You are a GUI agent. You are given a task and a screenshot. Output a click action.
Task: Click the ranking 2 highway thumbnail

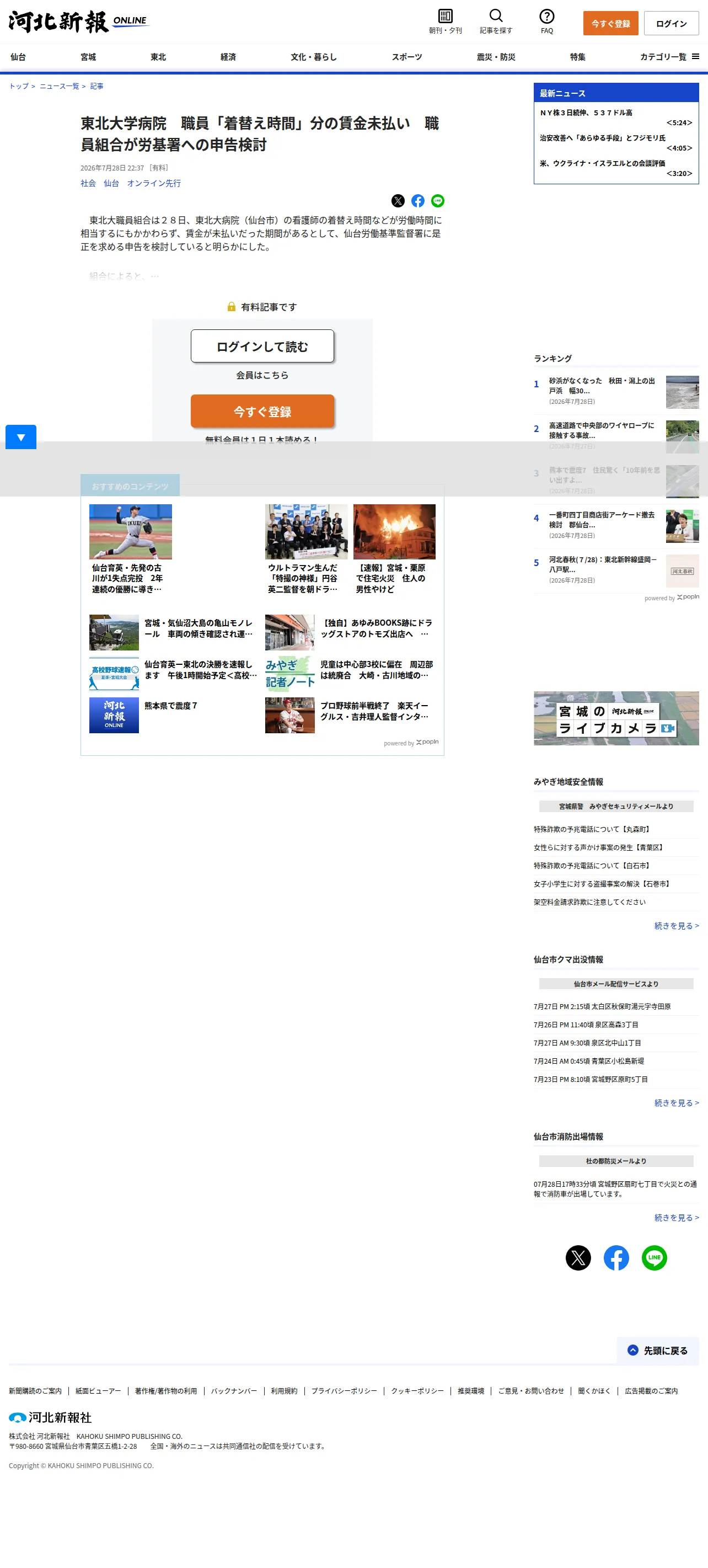(683, 436)
